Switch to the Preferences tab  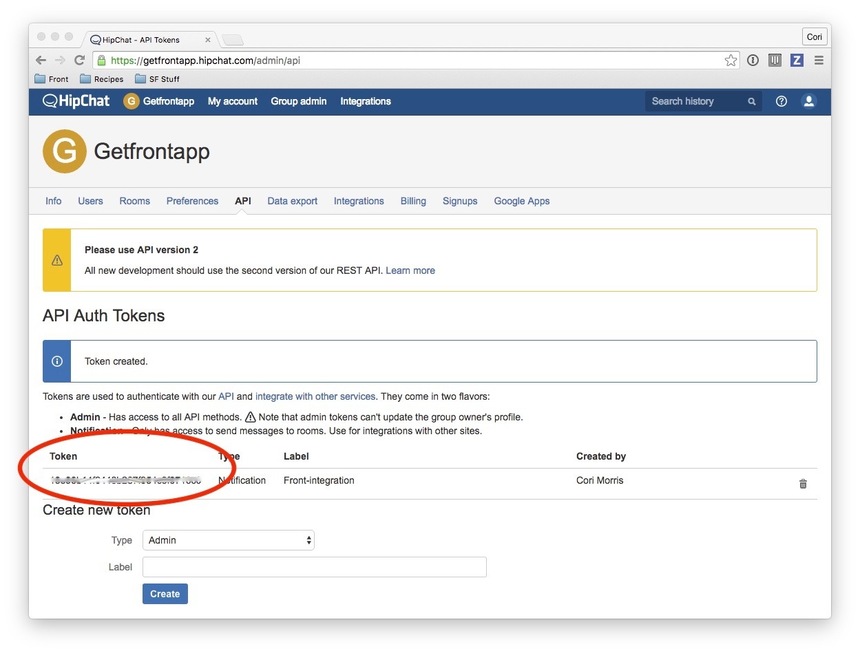coord(193,201)
